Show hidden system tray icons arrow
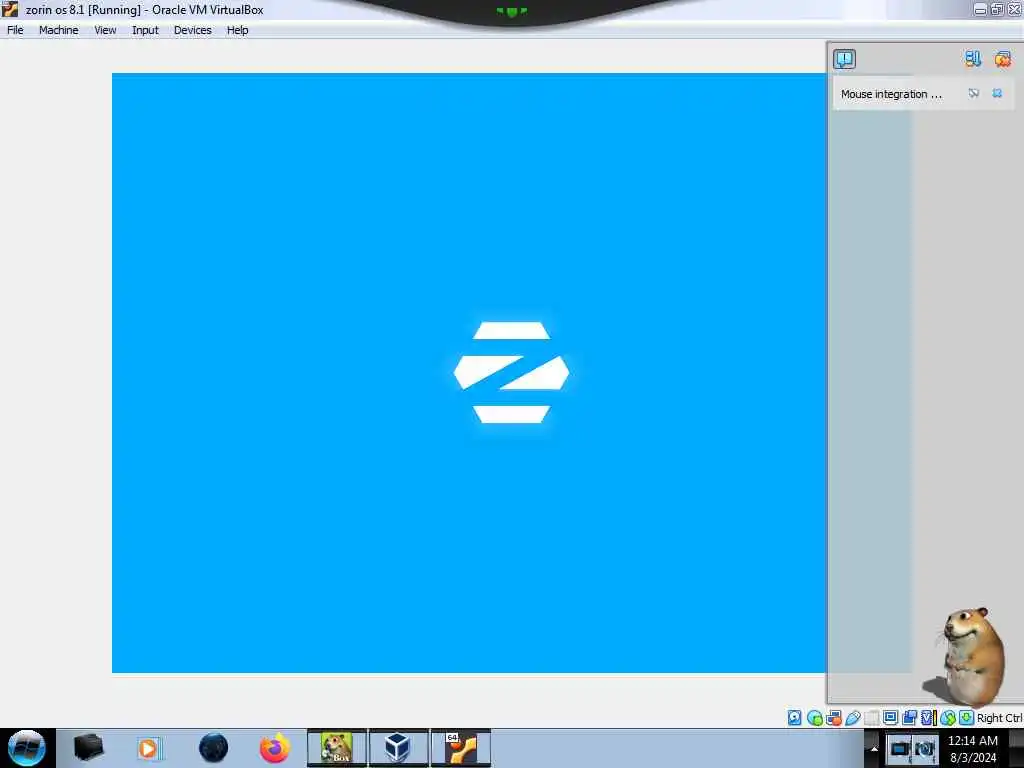1024x768 pixels. coord(874,748)
